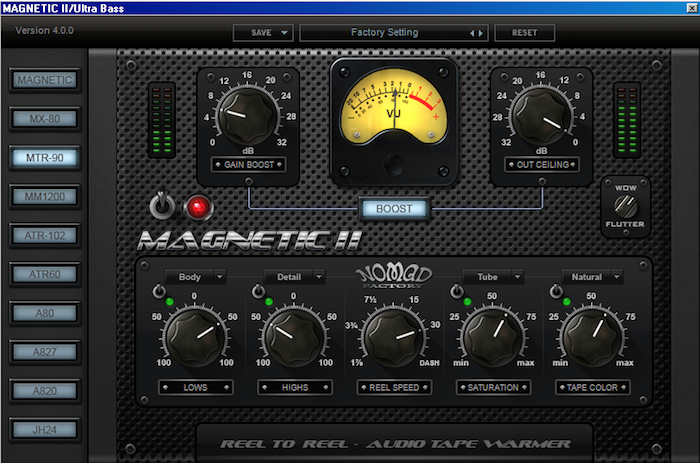Click the RESET button

point(525,33)
